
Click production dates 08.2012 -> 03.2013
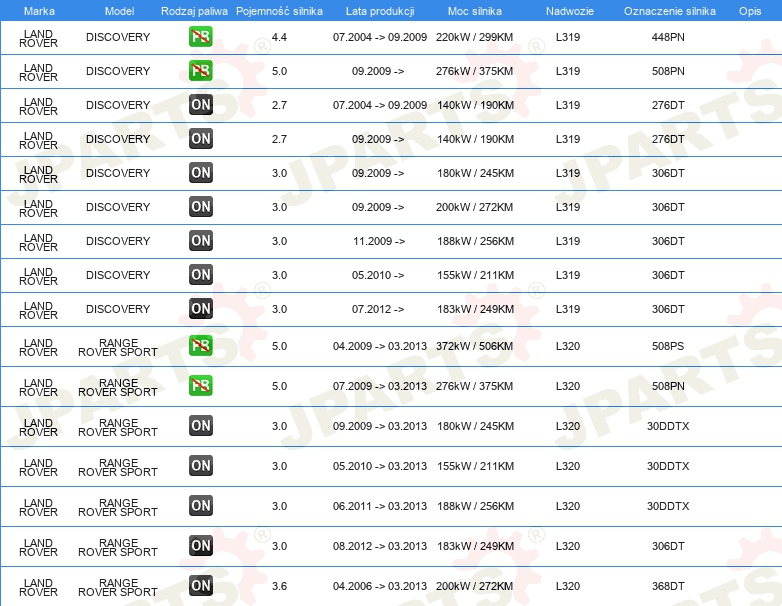(380, 546)
